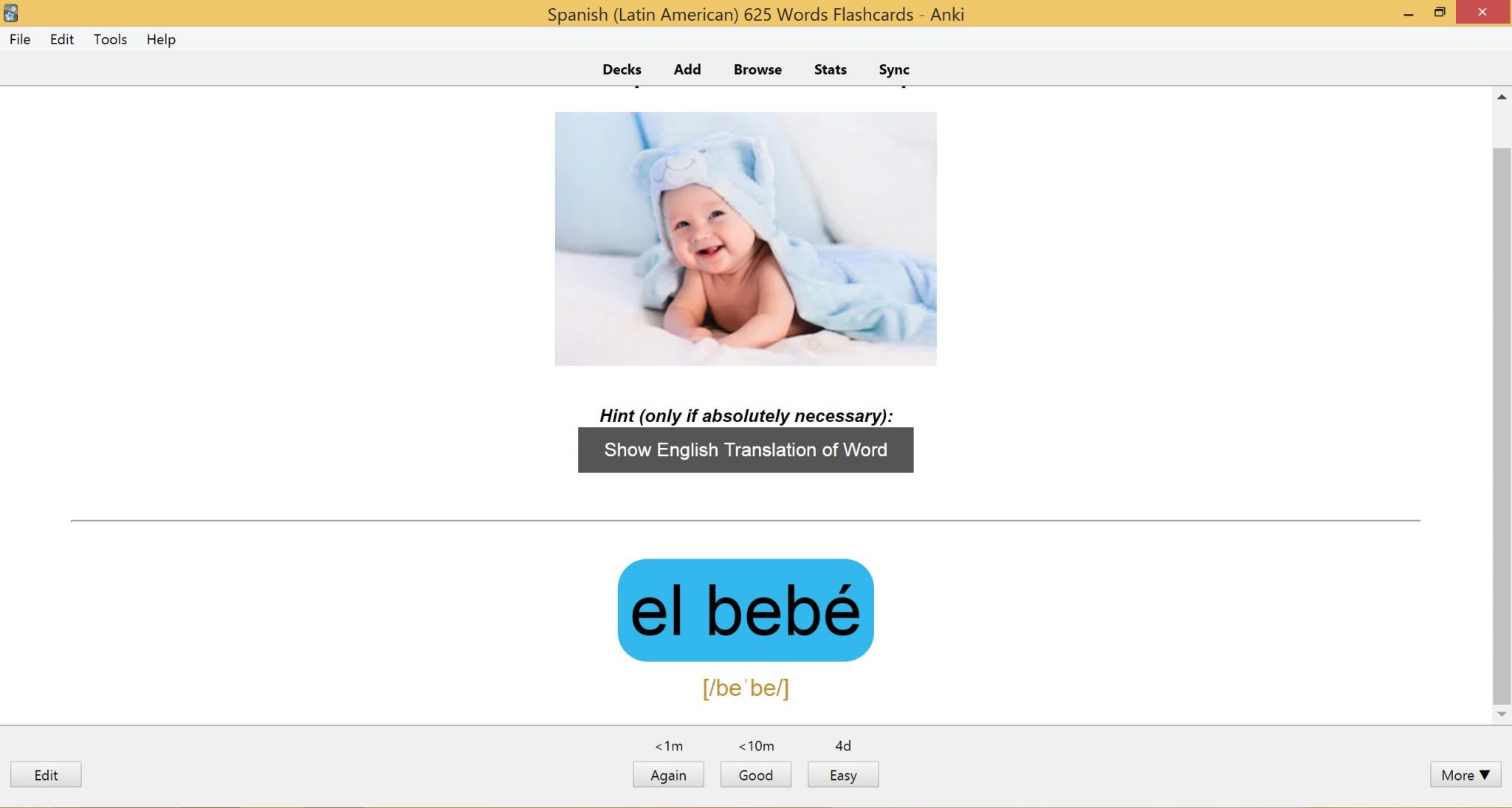This screenshot has width=1512, height=808.
Task: Click the Anki application icon in title bar
Action: (10, 10)
